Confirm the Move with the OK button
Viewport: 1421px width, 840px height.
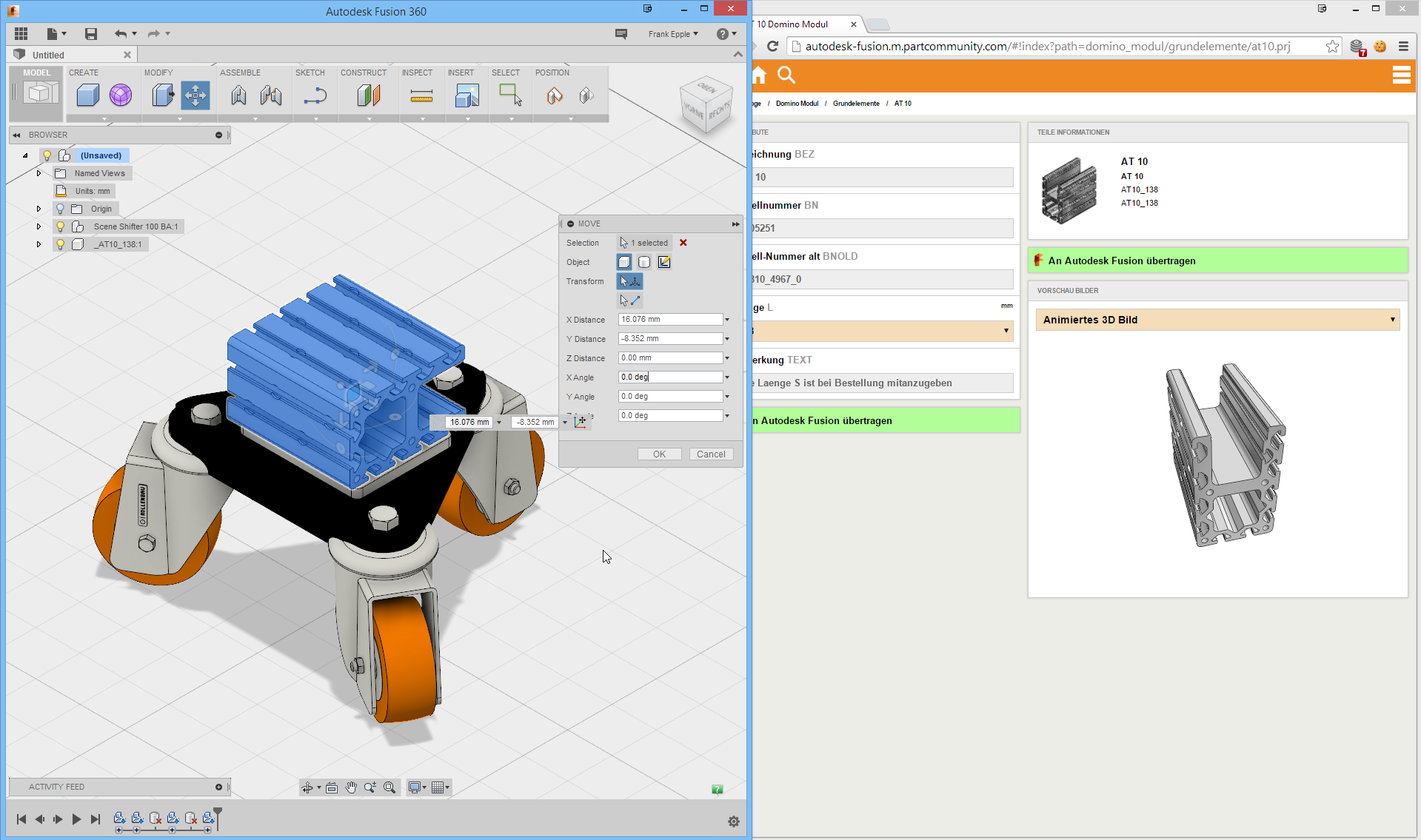658,454
